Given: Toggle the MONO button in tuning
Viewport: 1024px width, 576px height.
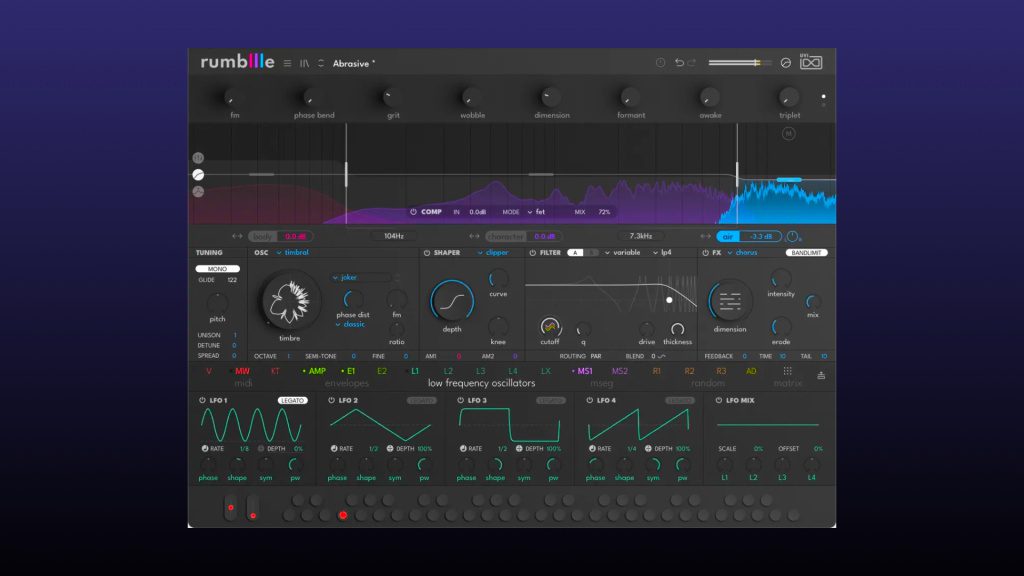Looking at the screenshot, I should pyautogui.click(x=217, y=268).
